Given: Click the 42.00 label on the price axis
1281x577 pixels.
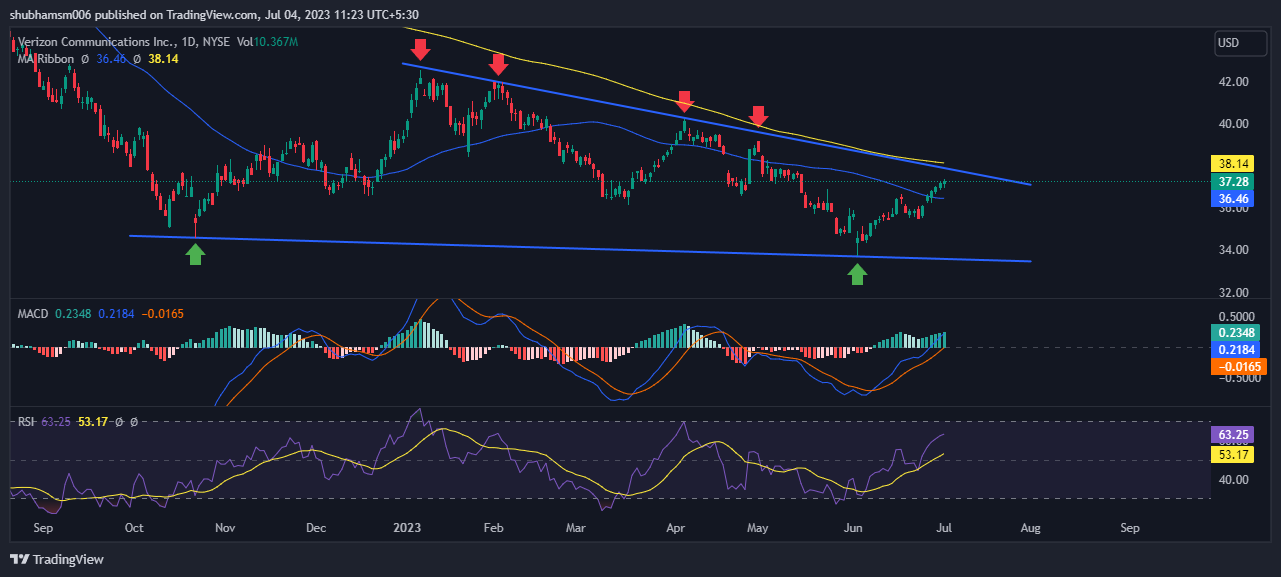Looking at the screenshot, I should [x=1234, y=82].
